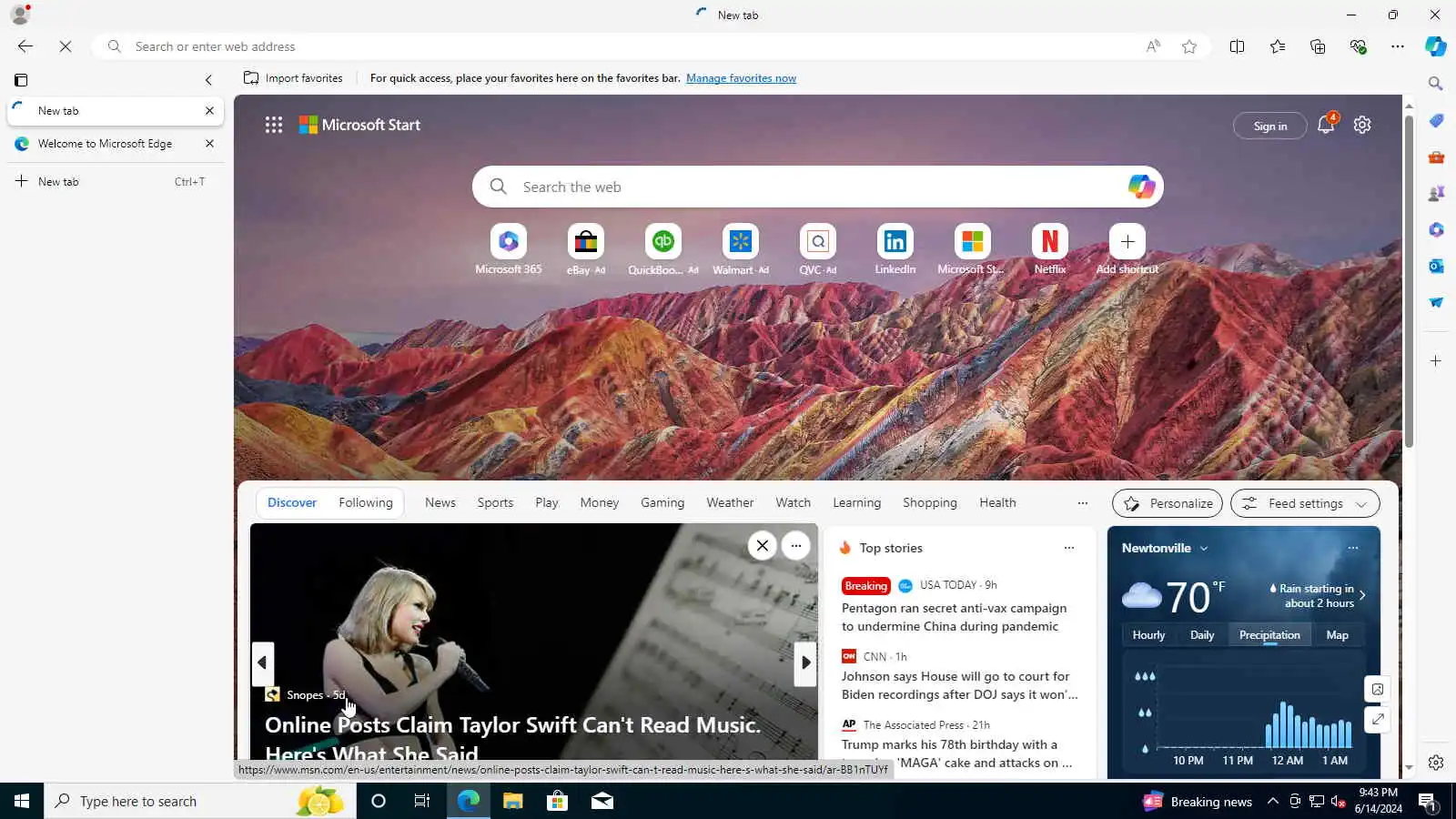
Task: Switch weather card to Daily tab
Action: coord(1202,635)
